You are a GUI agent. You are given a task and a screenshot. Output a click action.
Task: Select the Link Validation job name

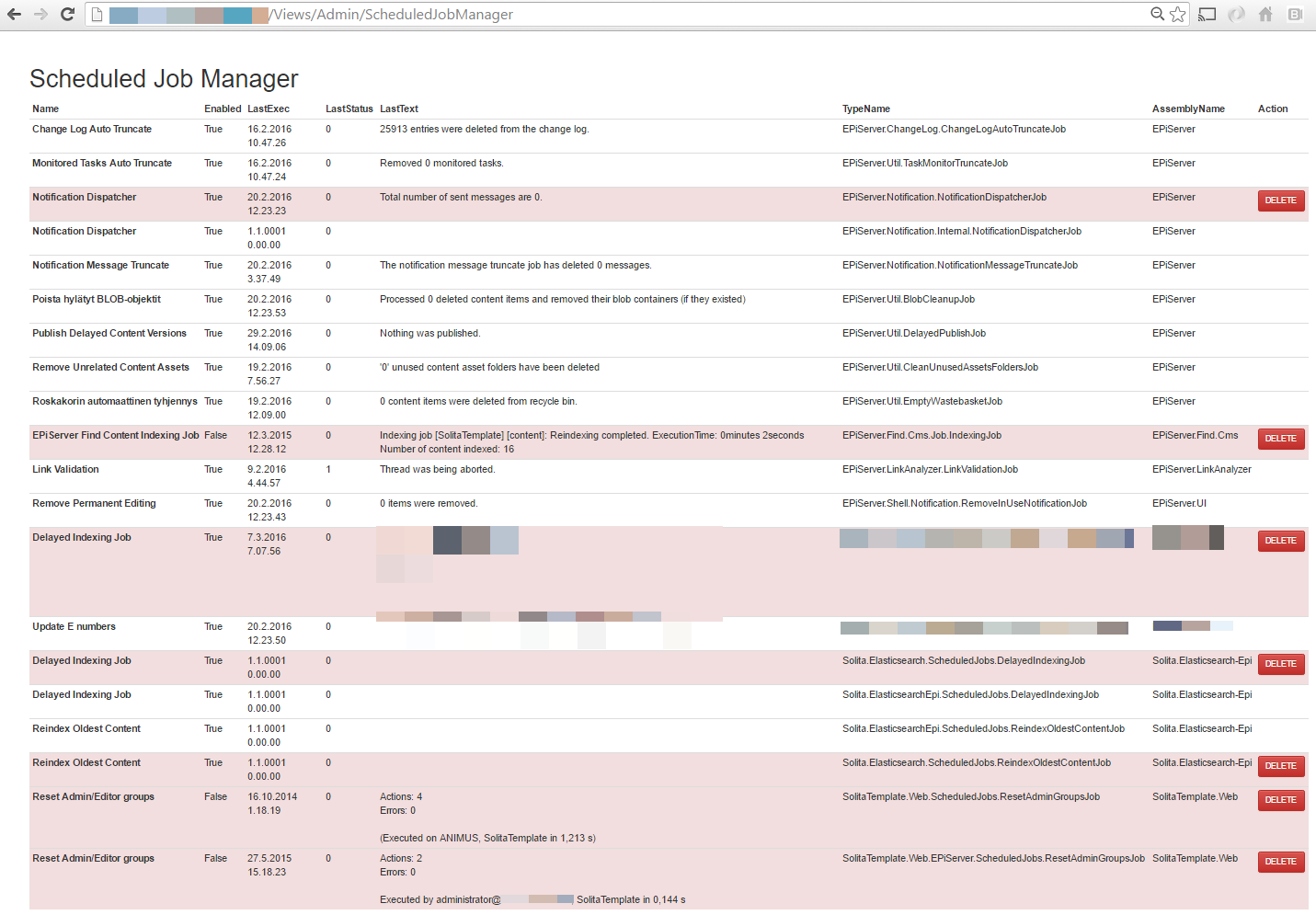65,469
